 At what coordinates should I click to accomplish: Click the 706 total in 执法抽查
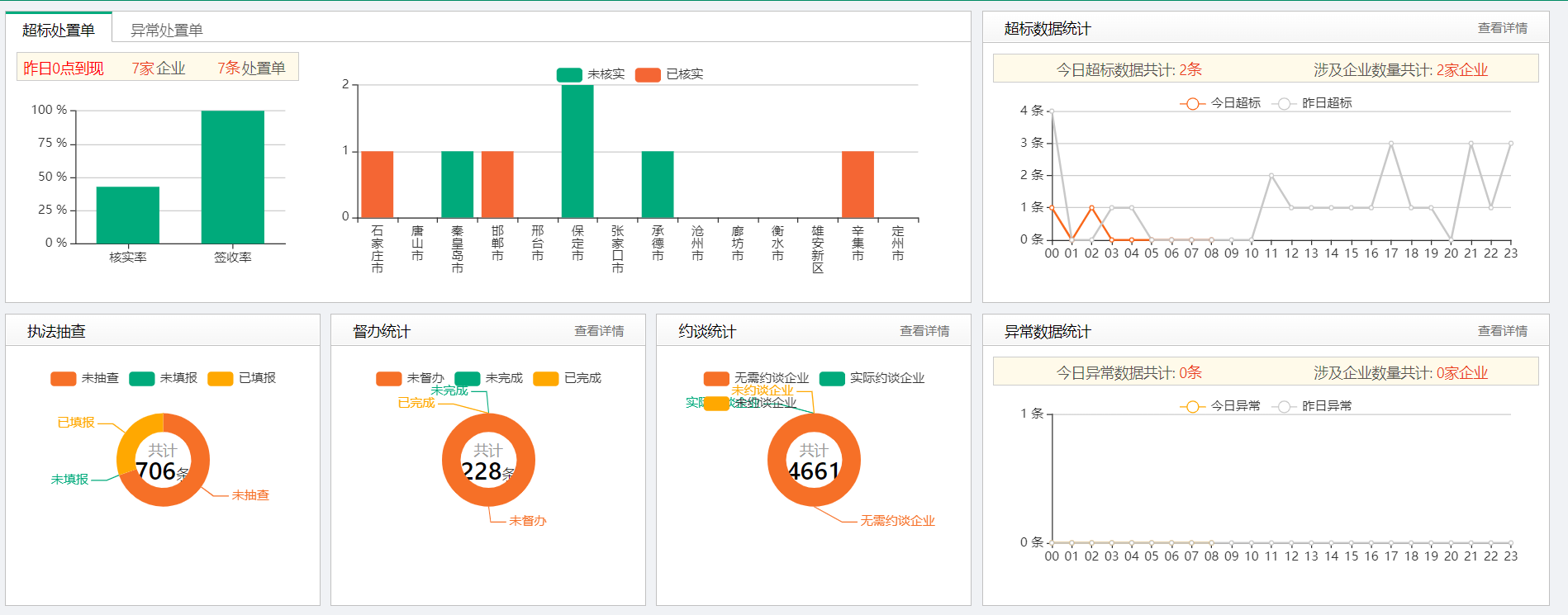(156, 471)
